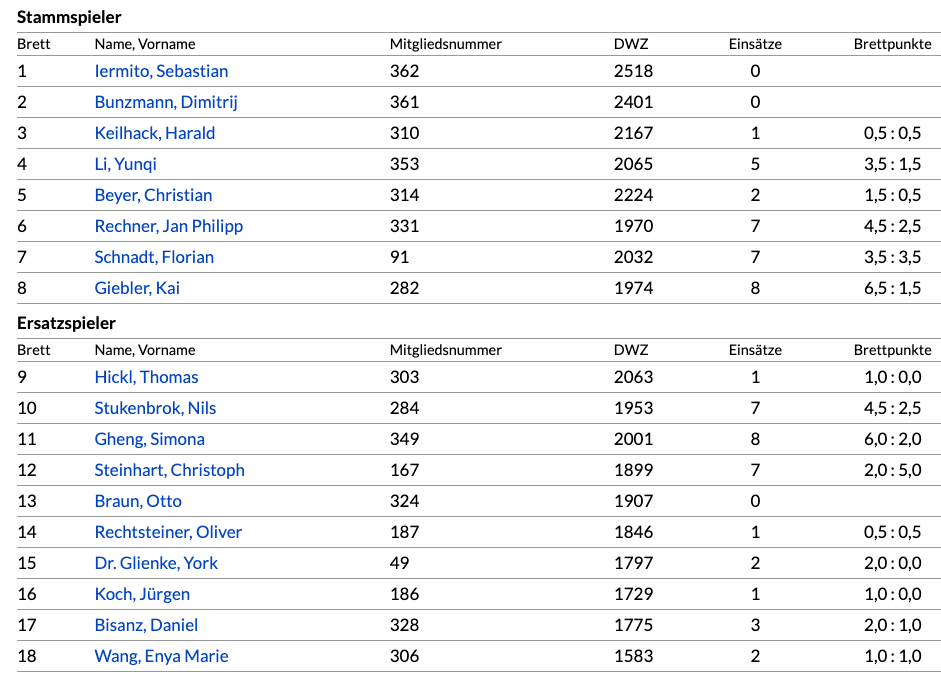Image resolution: width=941 pixels, height=678 pixels.
Task: Click Rechner, Jan Philipp link
Action: tap(169, 226)
